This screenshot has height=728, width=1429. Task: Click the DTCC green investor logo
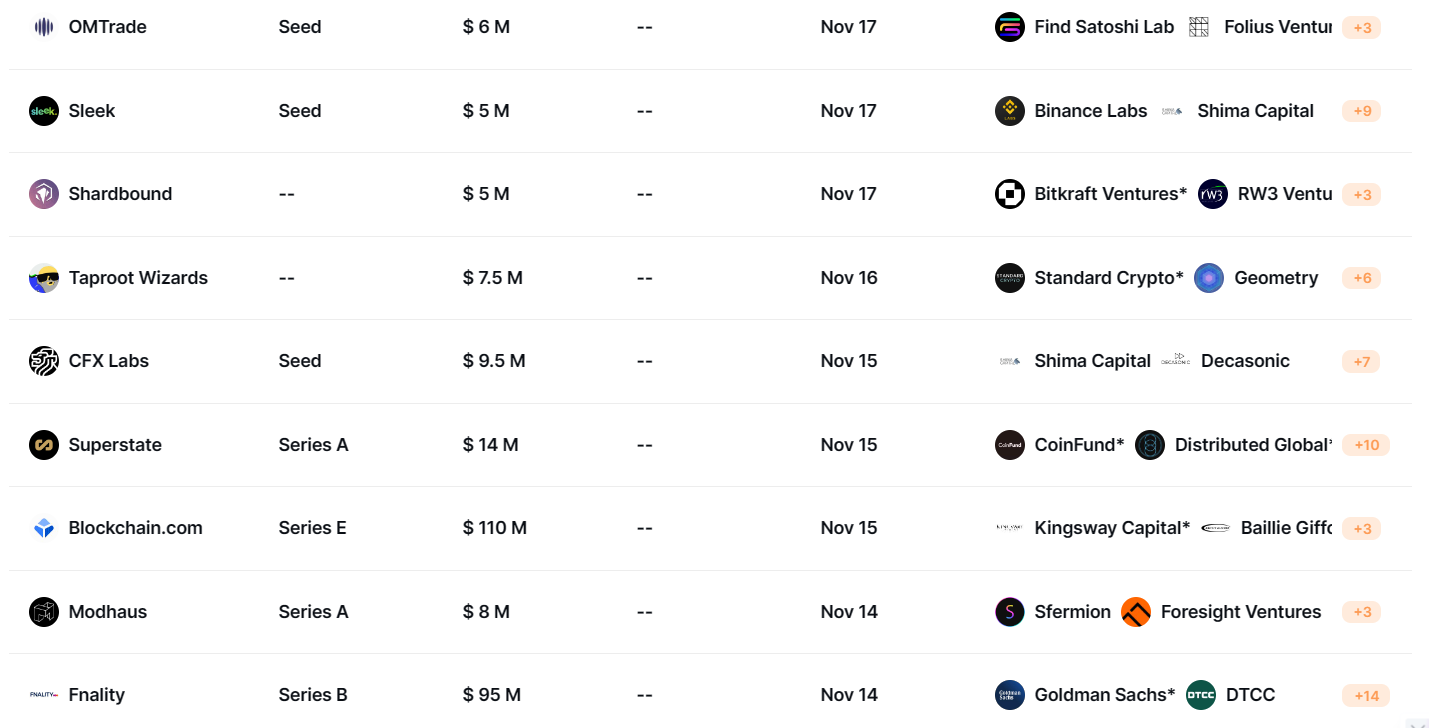[x=1201, y=695]
